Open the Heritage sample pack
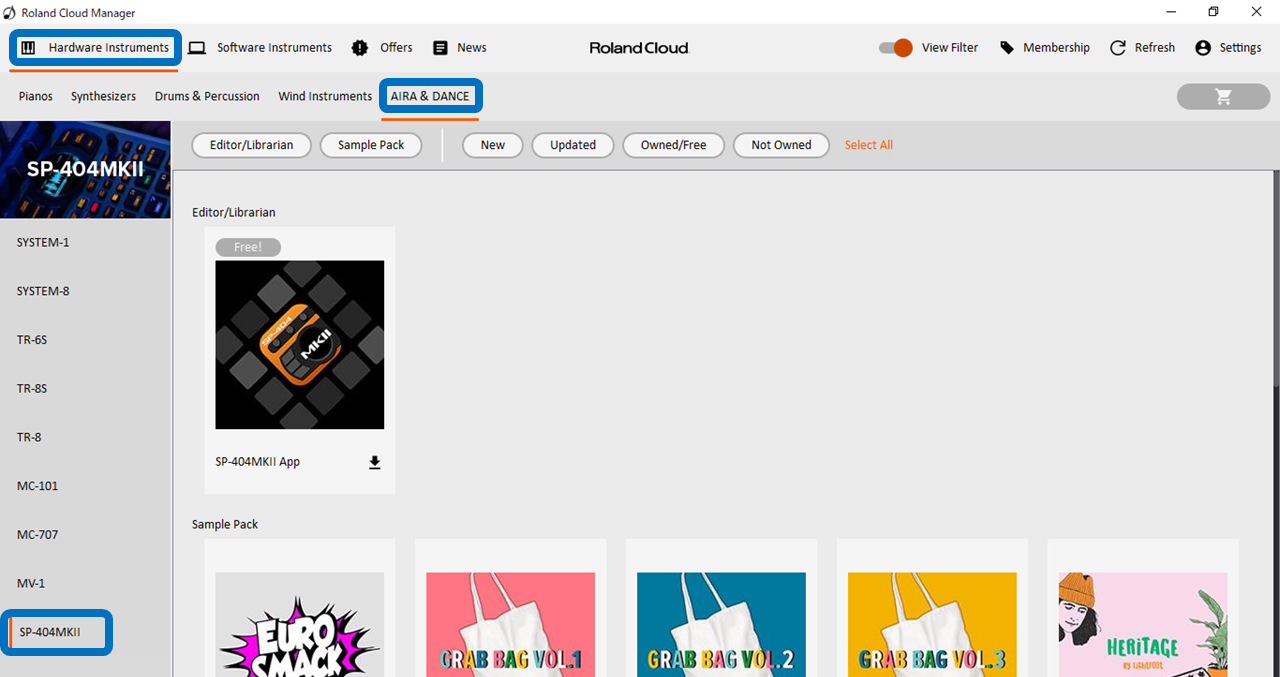Image resolution: width=1280 pixels, height=677 pixels. 1143,625
